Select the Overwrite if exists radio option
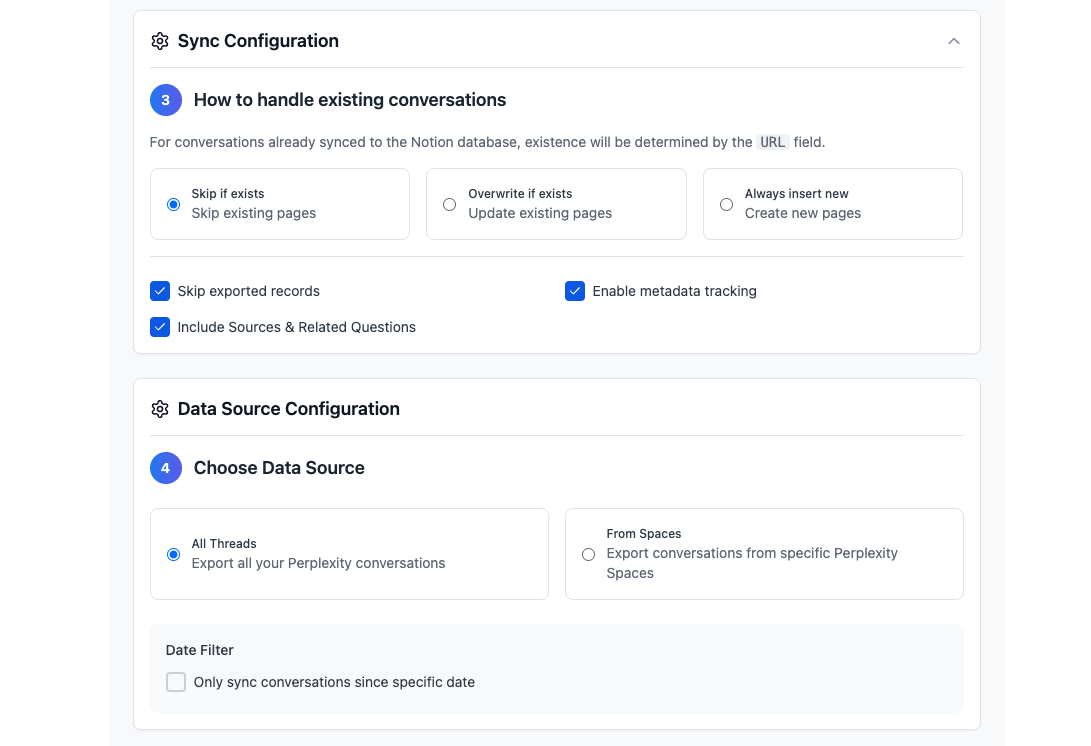 tap(450, 204)
